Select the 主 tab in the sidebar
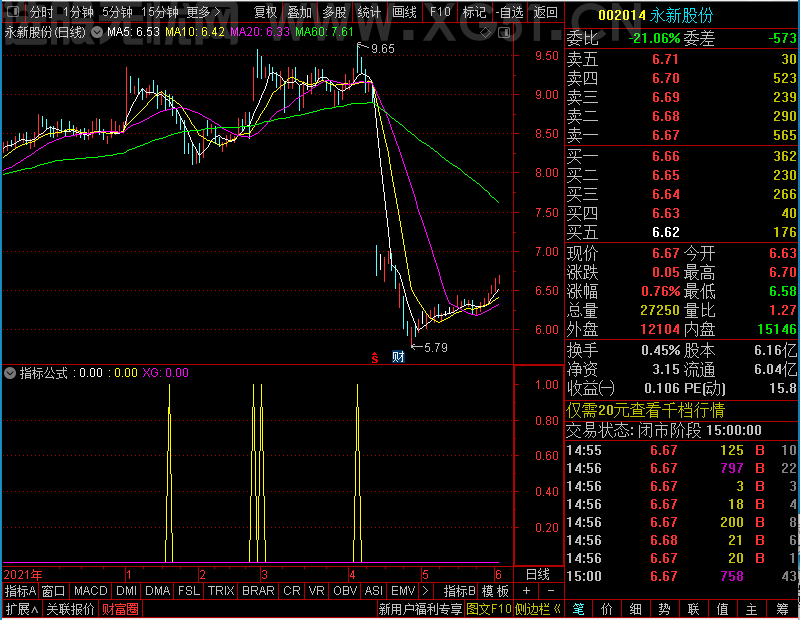This screenshot has height=620, width=800. coord(752,609)
